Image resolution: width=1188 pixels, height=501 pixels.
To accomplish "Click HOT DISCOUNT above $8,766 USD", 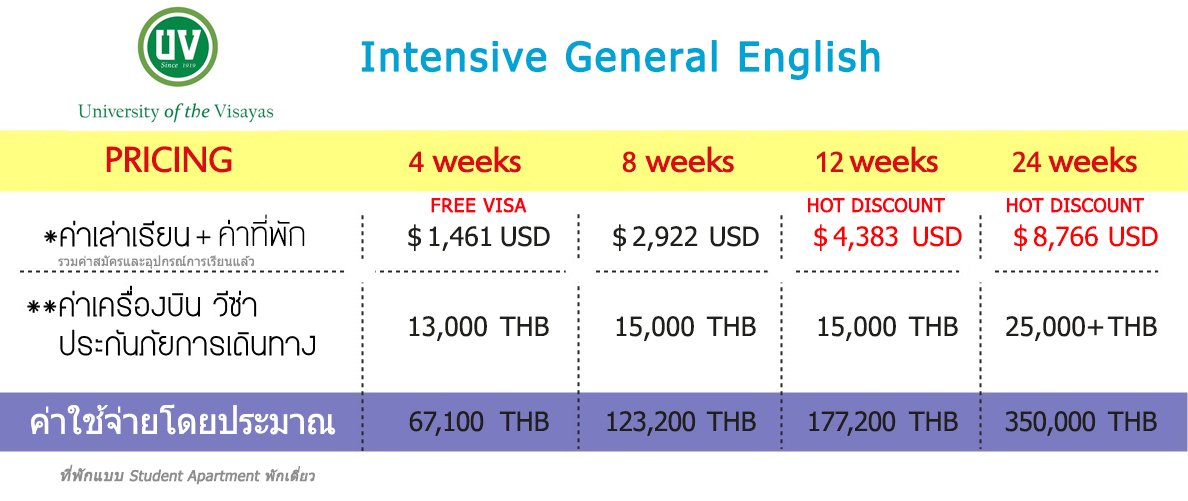I will point(1074,205).
